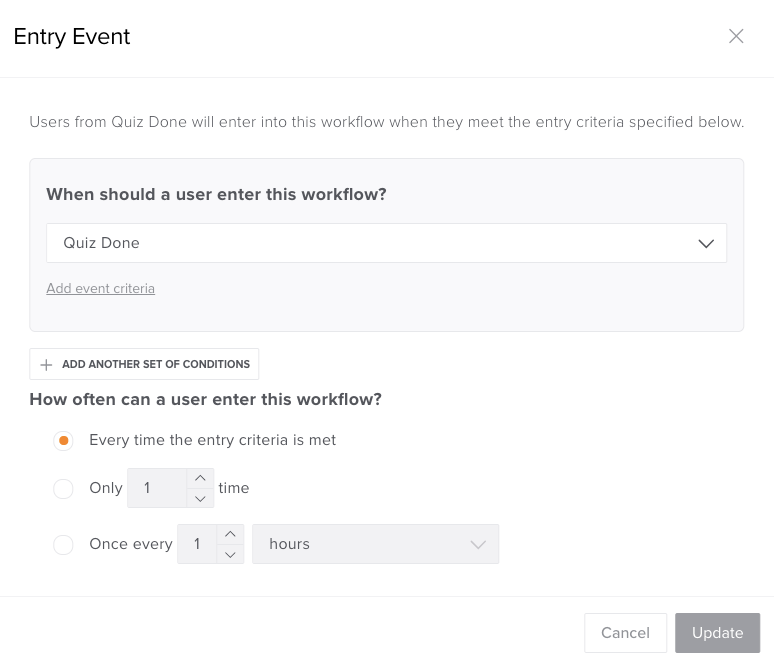
Task: Select the Once every radio option
Action: (63, 545)
